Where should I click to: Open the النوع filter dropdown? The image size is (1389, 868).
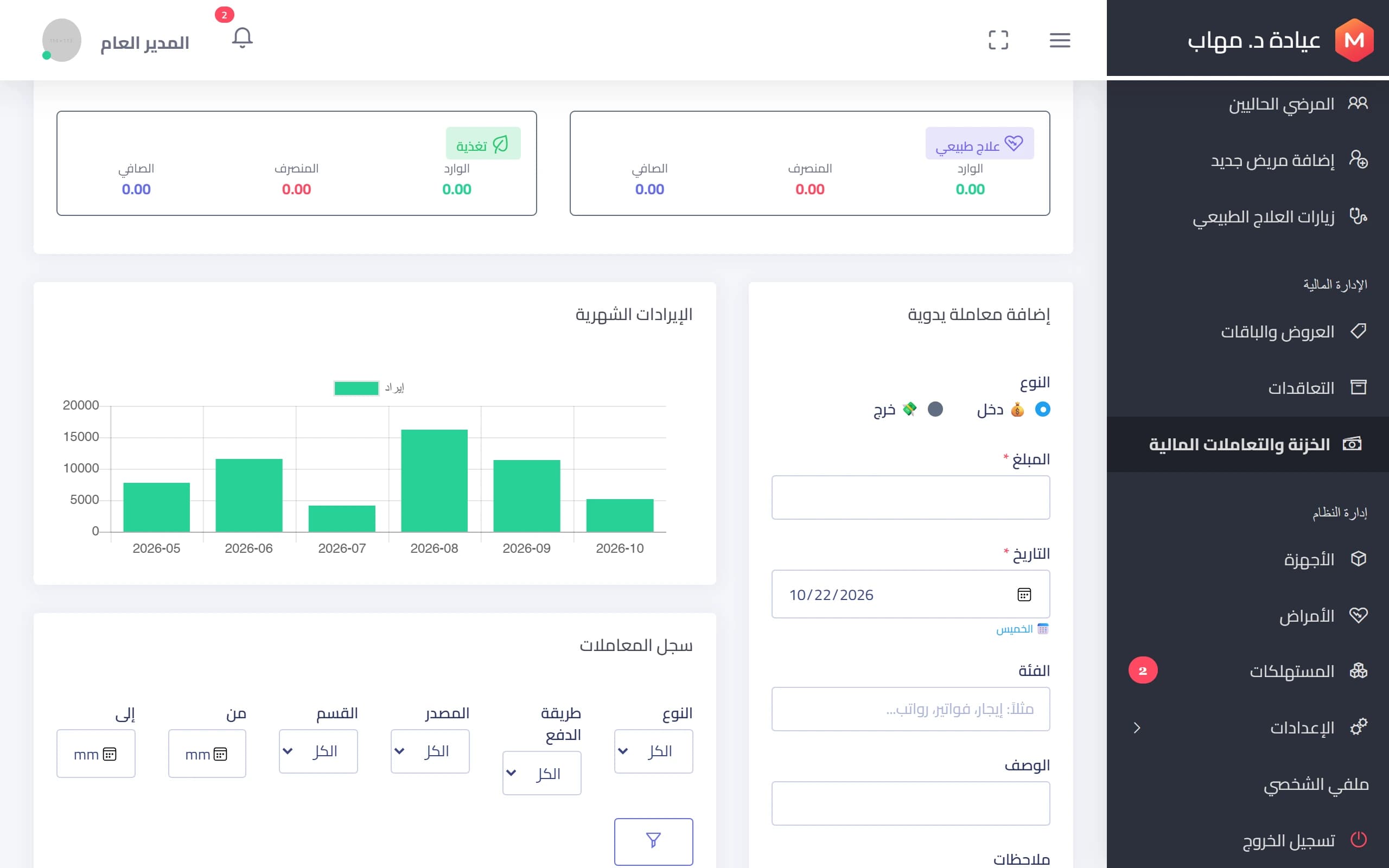click(x=653, y=751)
